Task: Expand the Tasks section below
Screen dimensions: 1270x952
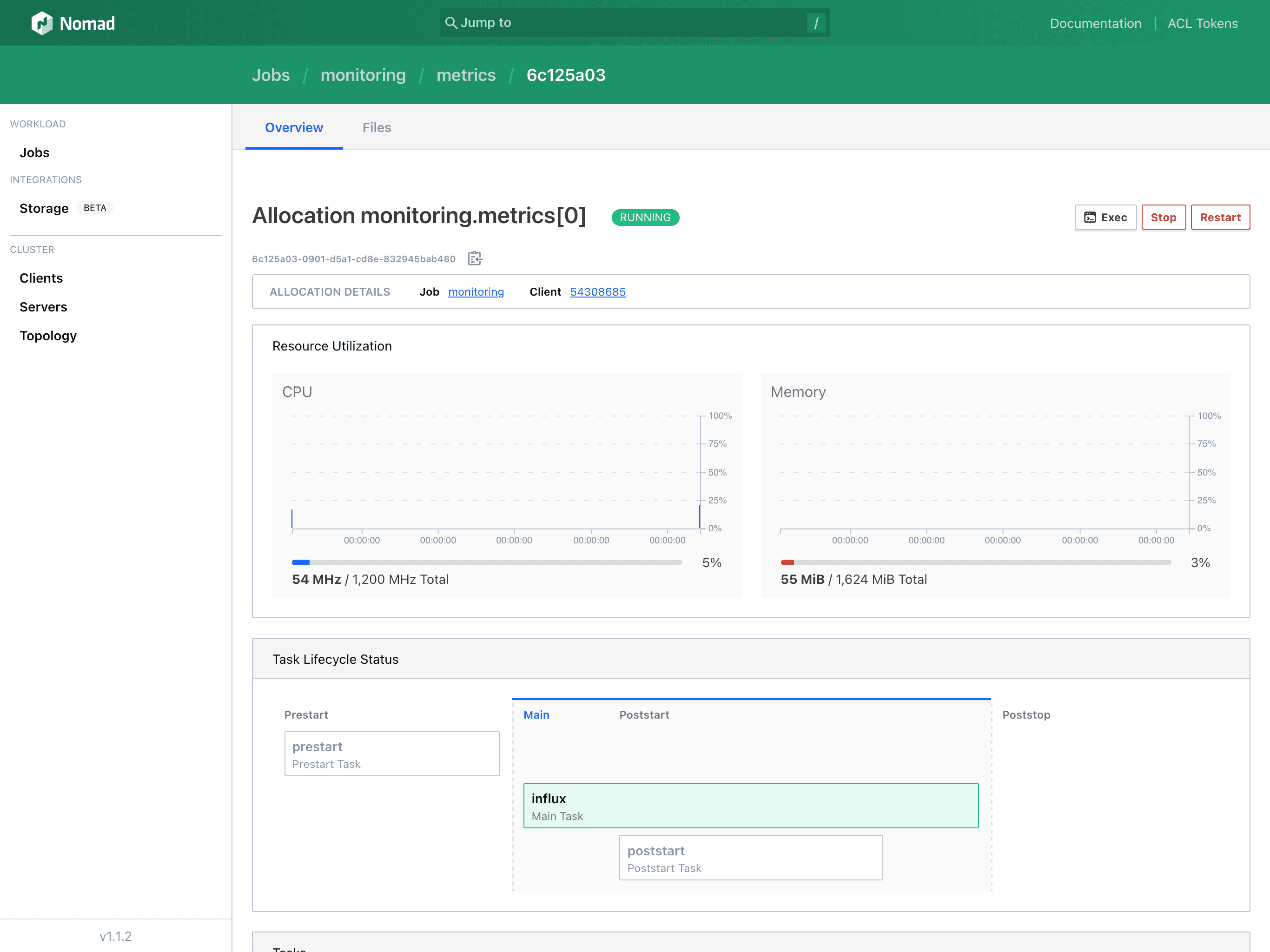Action: 291,948
